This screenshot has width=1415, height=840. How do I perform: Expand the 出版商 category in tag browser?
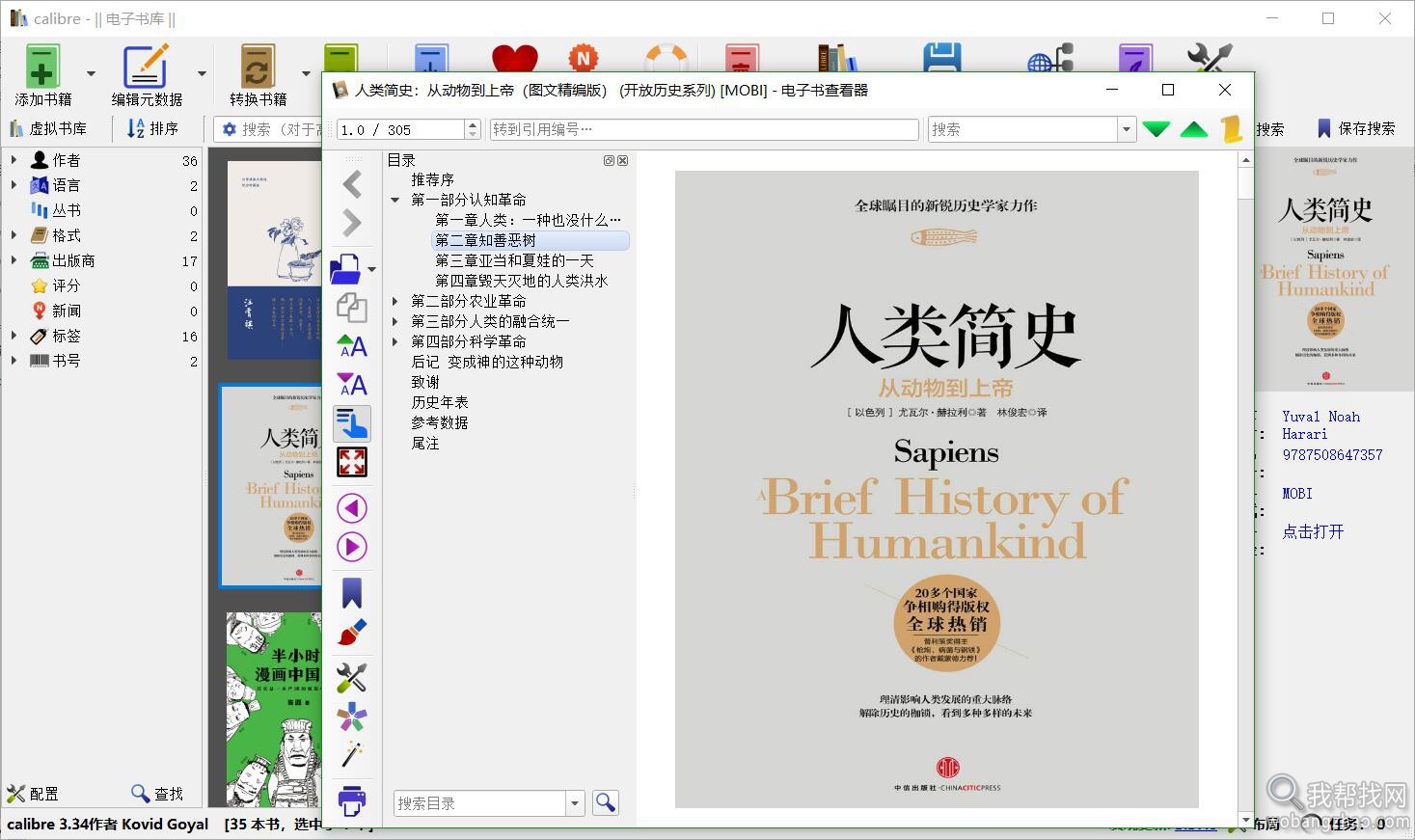coord(14,259)
